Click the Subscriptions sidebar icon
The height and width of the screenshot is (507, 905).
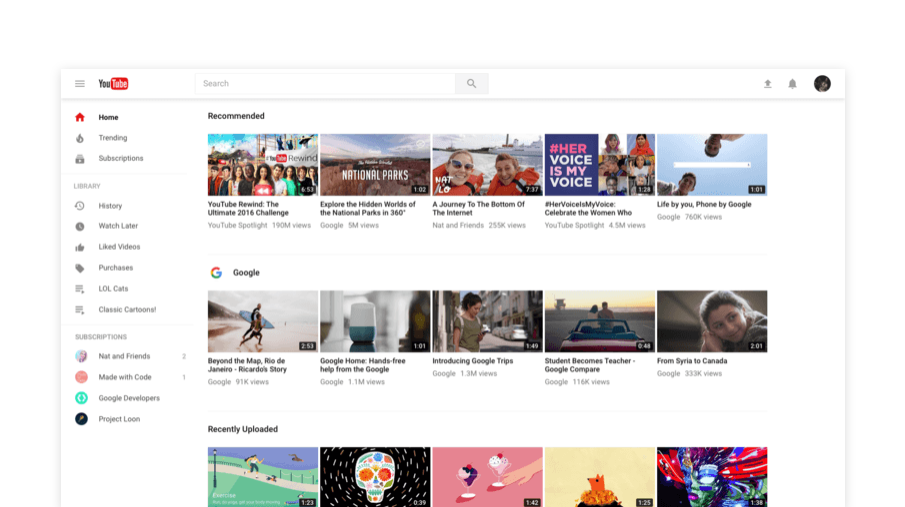pyautogui.click(x=80, y=159)
